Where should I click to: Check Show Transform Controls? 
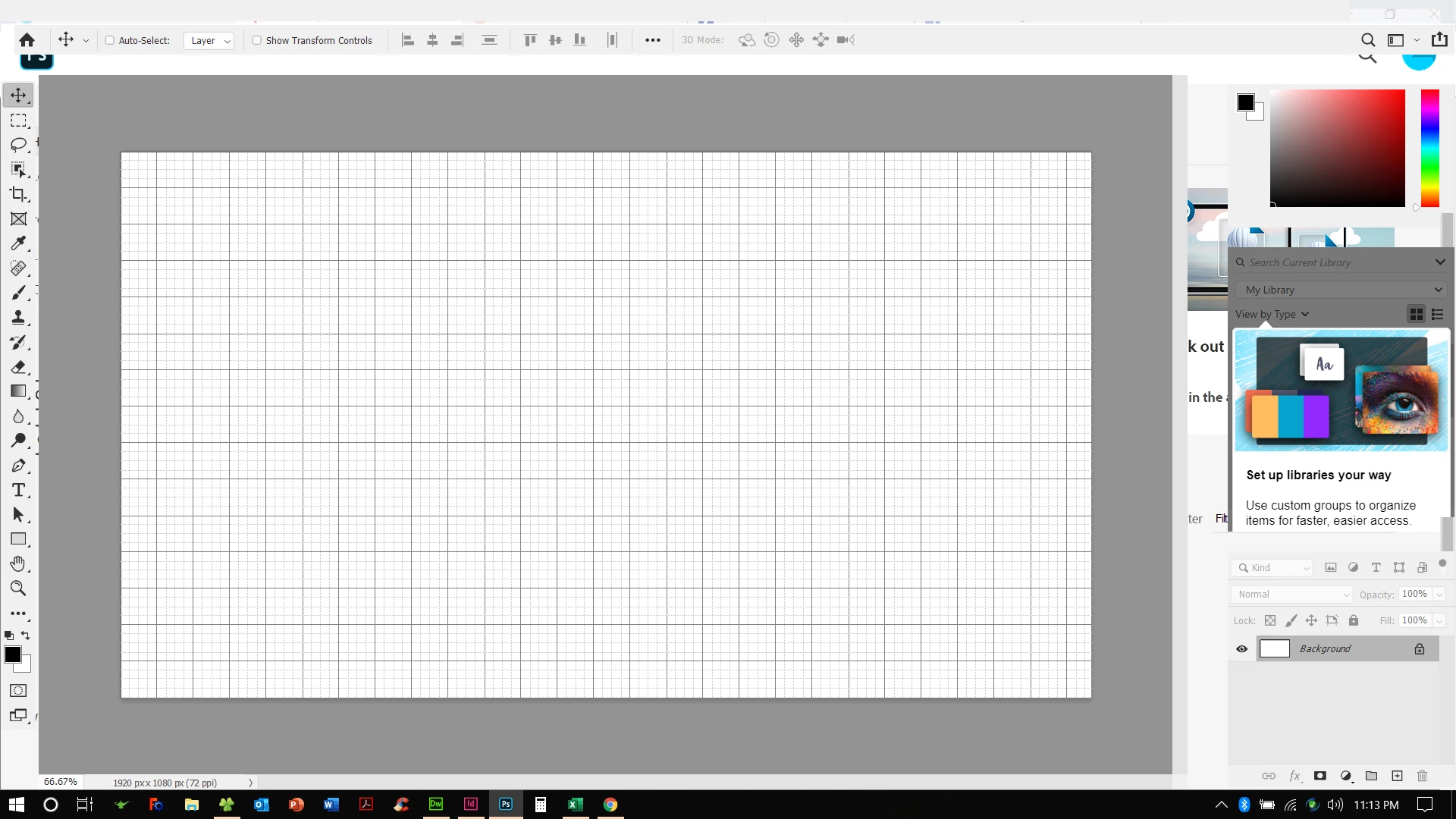[x=257, y=40]
